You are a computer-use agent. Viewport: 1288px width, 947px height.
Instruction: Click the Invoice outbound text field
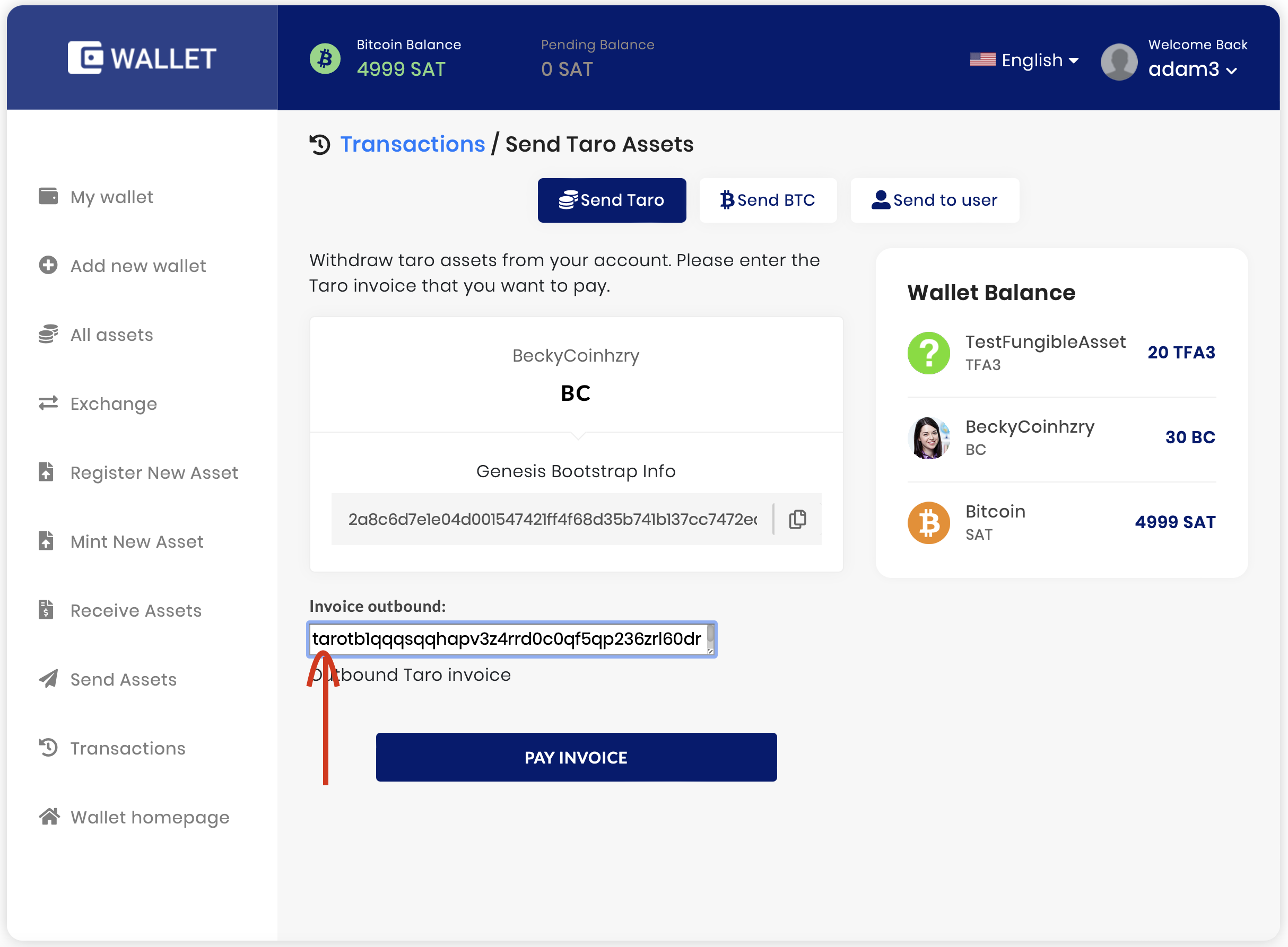[507, 639]
